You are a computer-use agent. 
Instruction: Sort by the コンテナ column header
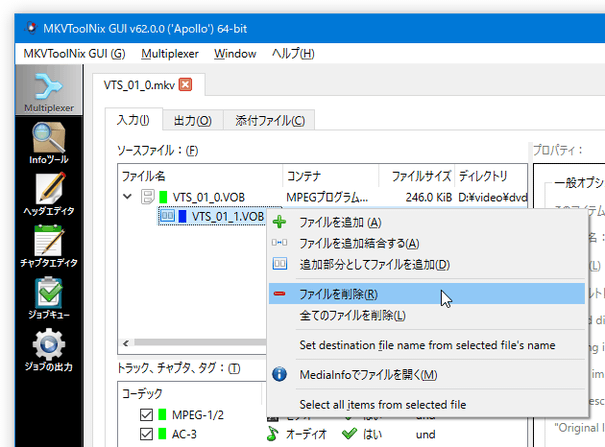coord(331,176)
